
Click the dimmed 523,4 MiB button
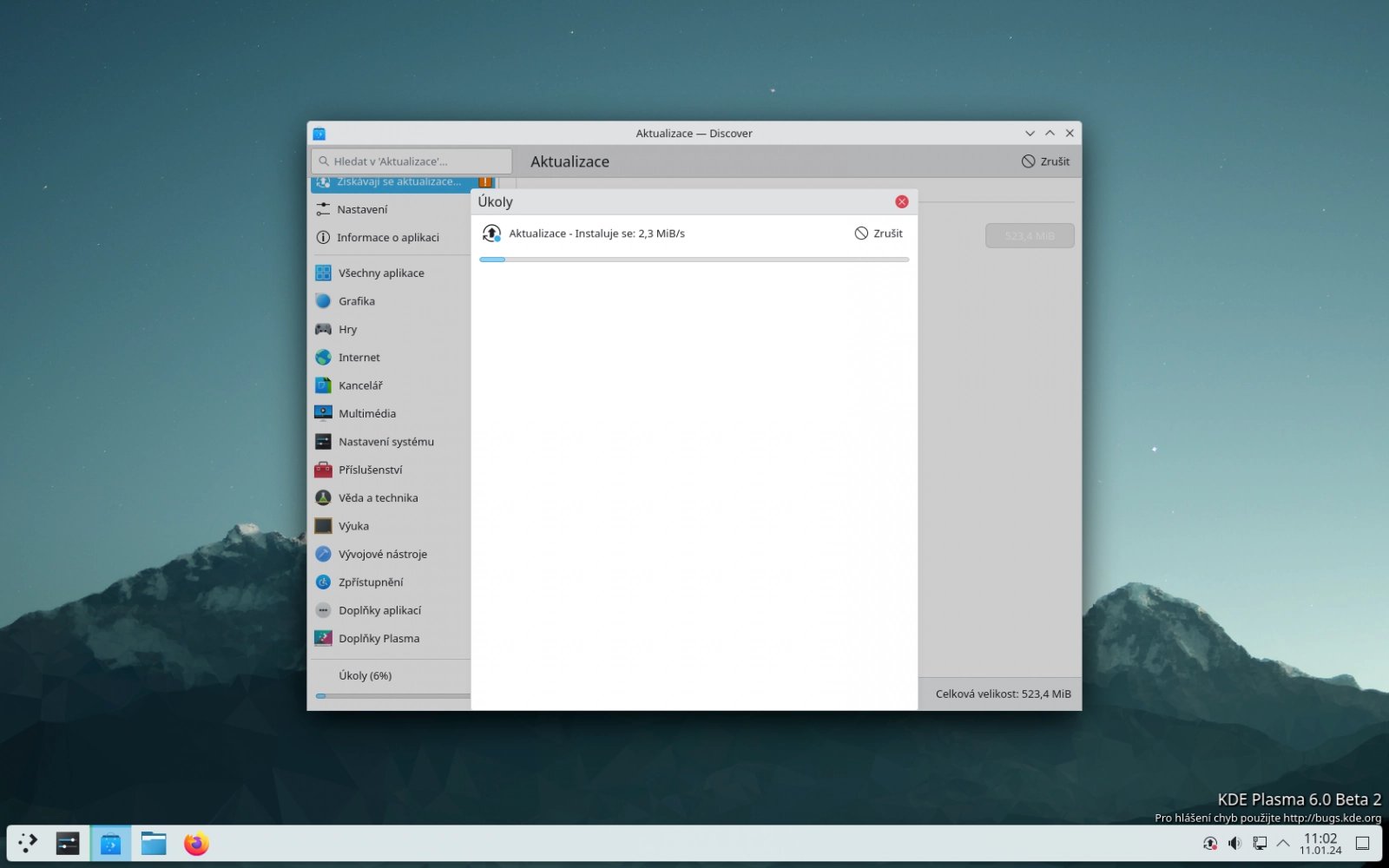[x=1030, y=236]
